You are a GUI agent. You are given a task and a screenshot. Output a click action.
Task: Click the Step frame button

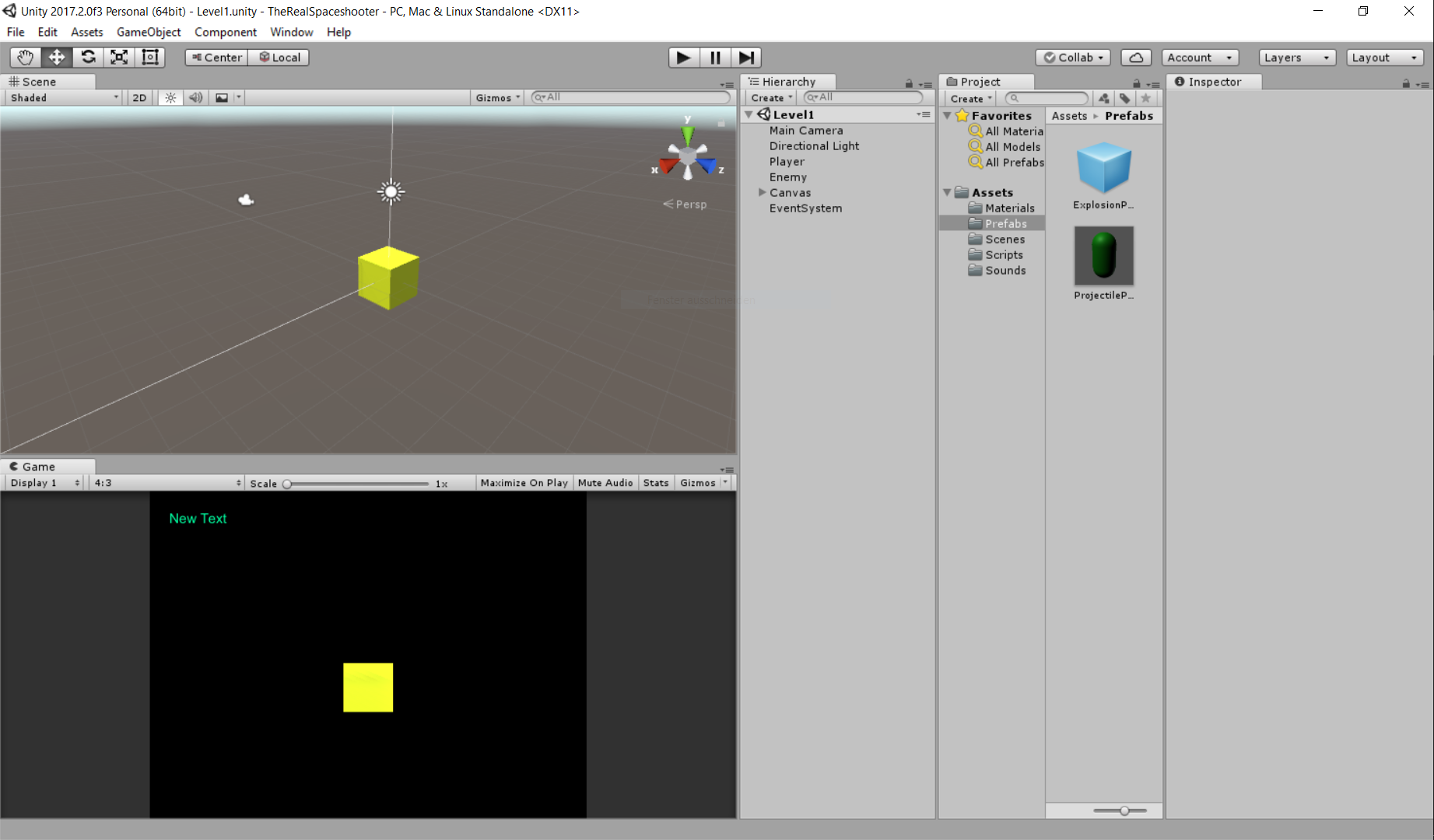tap(746, 58)
